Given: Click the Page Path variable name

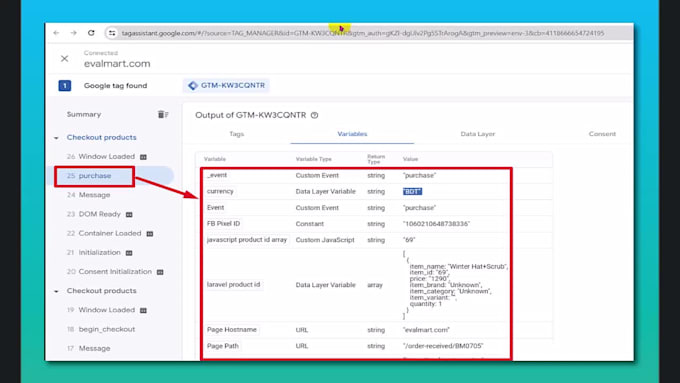Looking at the screenshot, I should pos(223,346).
